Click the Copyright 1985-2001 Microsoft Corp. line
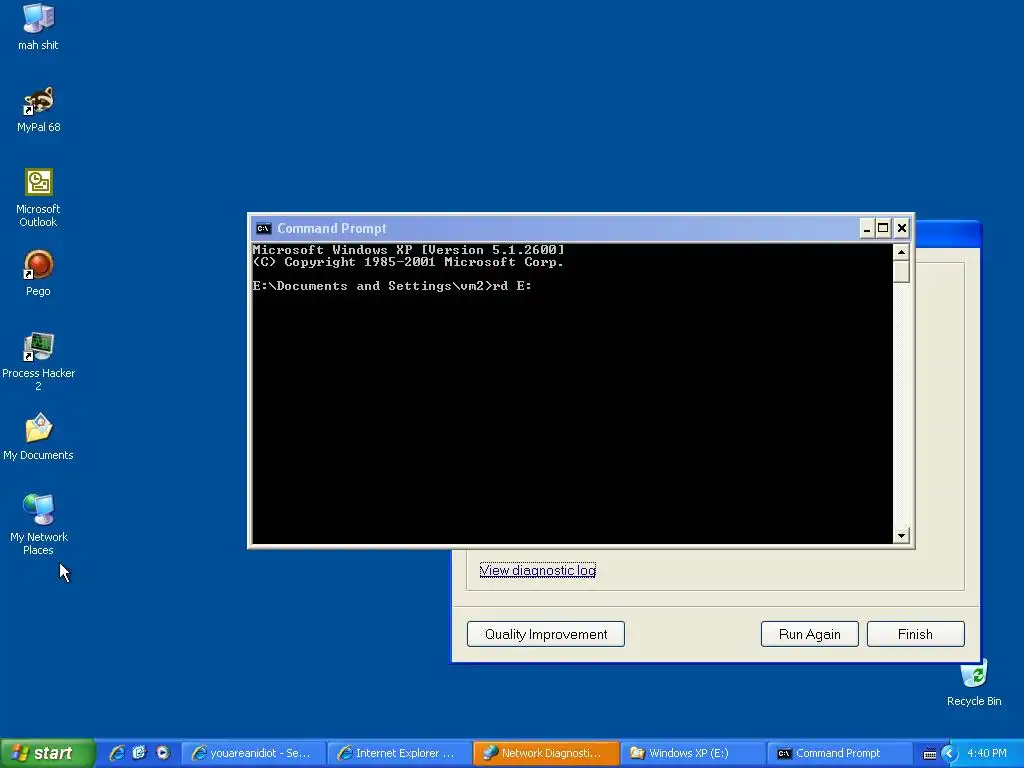Viewport: 1024px width, 768px height. coord(408,262)
